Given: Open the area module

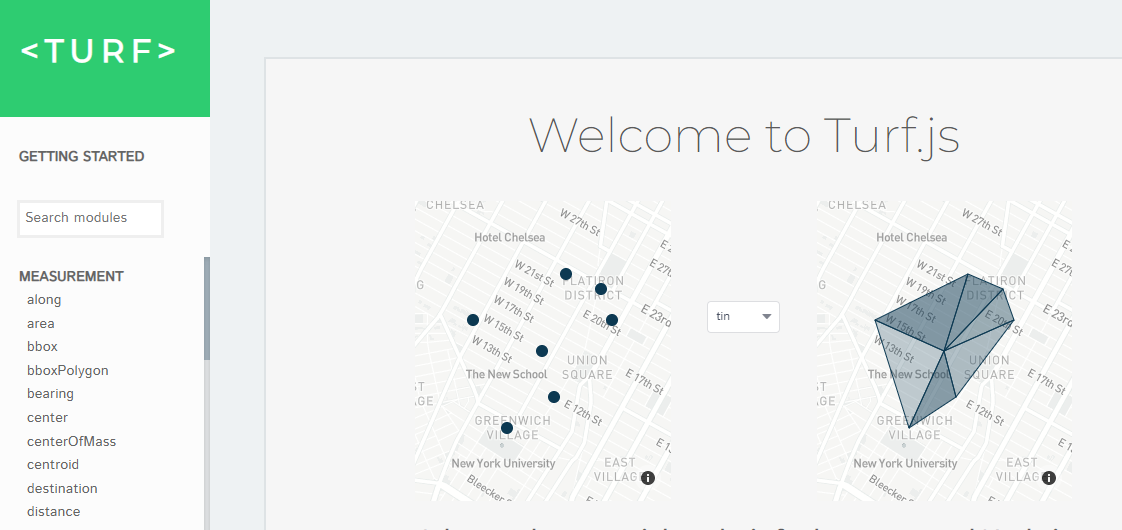Looking at the screenshot, I should [41, 323].
